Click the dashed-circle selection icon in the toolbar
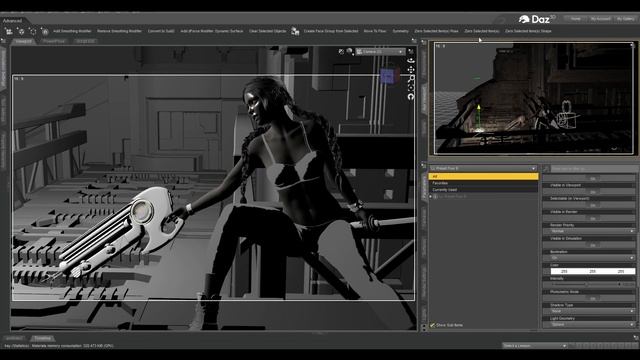Screen dimensions: 640x360 (33, 31)
